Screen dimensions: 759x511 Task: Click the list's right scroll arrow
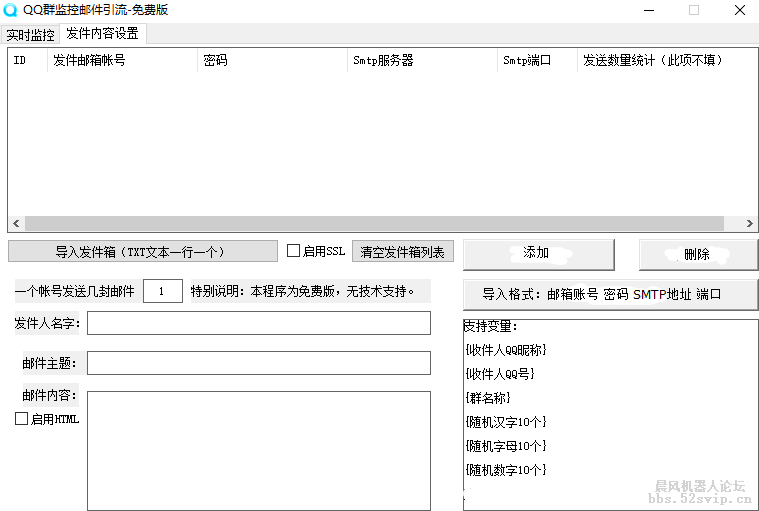(x=750, y=223)
